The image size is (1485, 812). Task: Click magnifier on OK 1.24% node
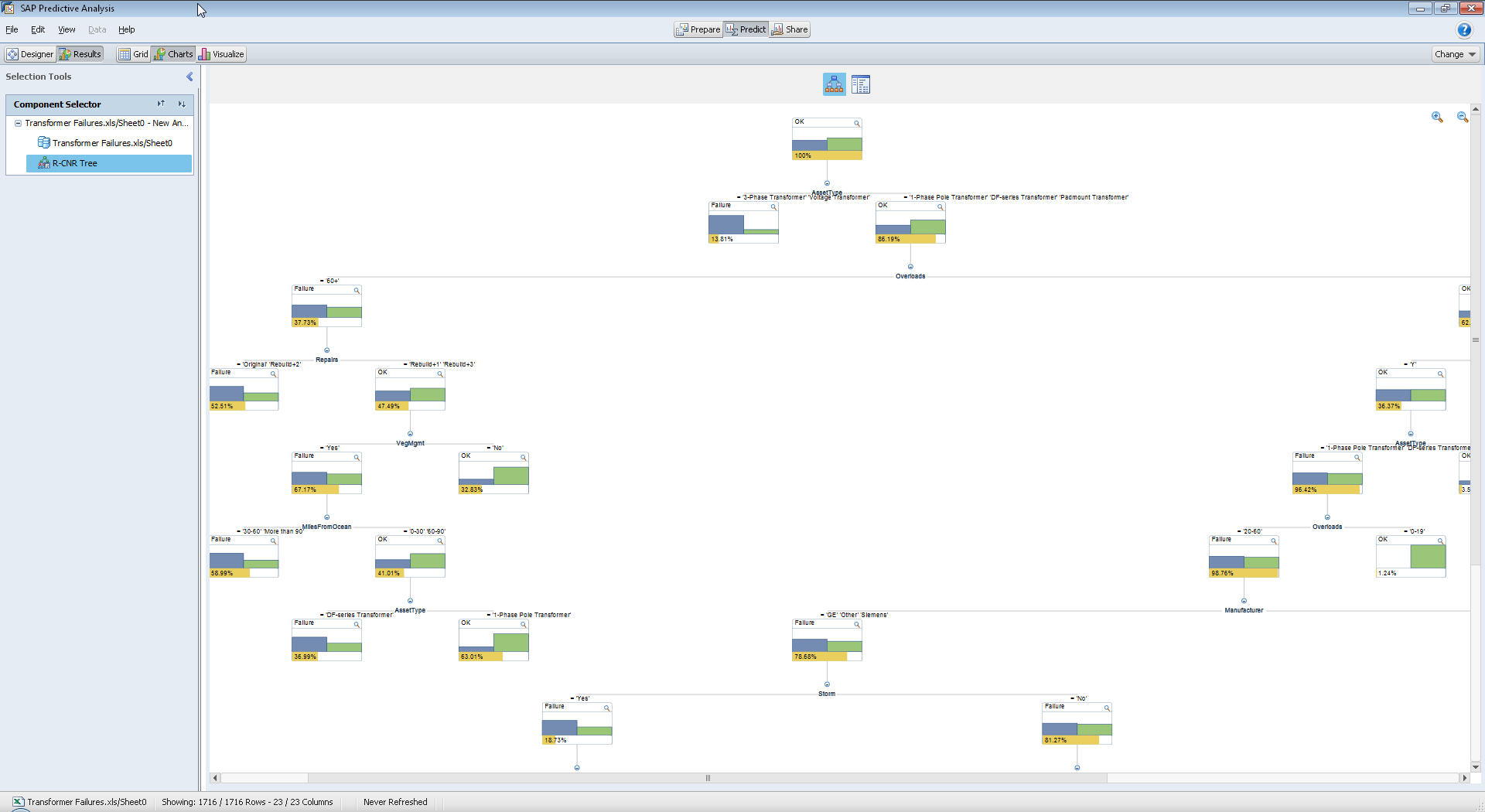click(1440, 541)
